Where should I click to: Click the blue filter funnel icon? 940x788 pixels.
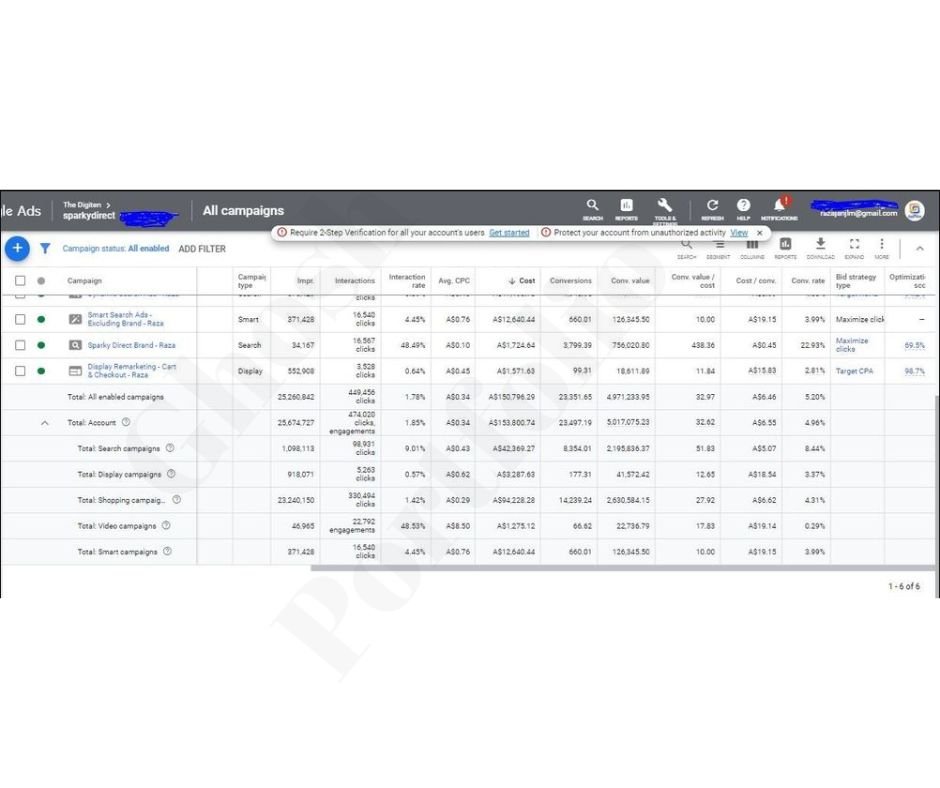[x=45, y=248]
